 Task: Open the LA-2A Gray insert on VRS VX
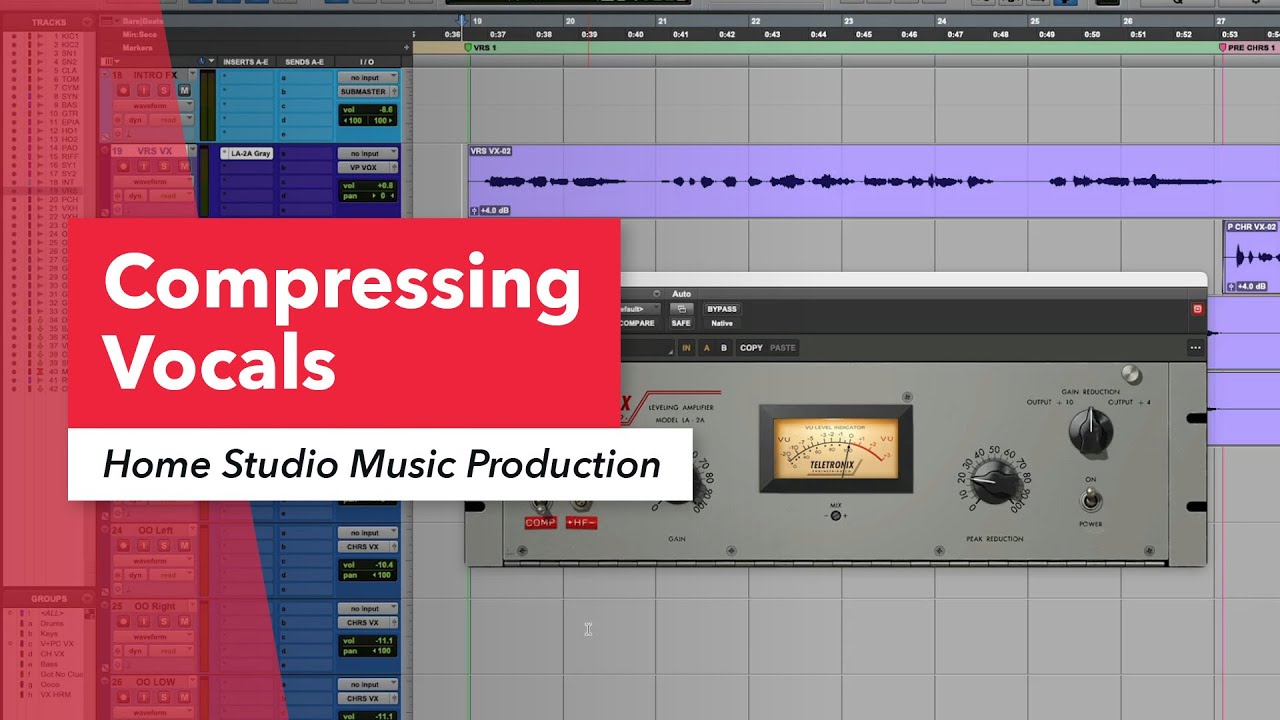point(247,154)
